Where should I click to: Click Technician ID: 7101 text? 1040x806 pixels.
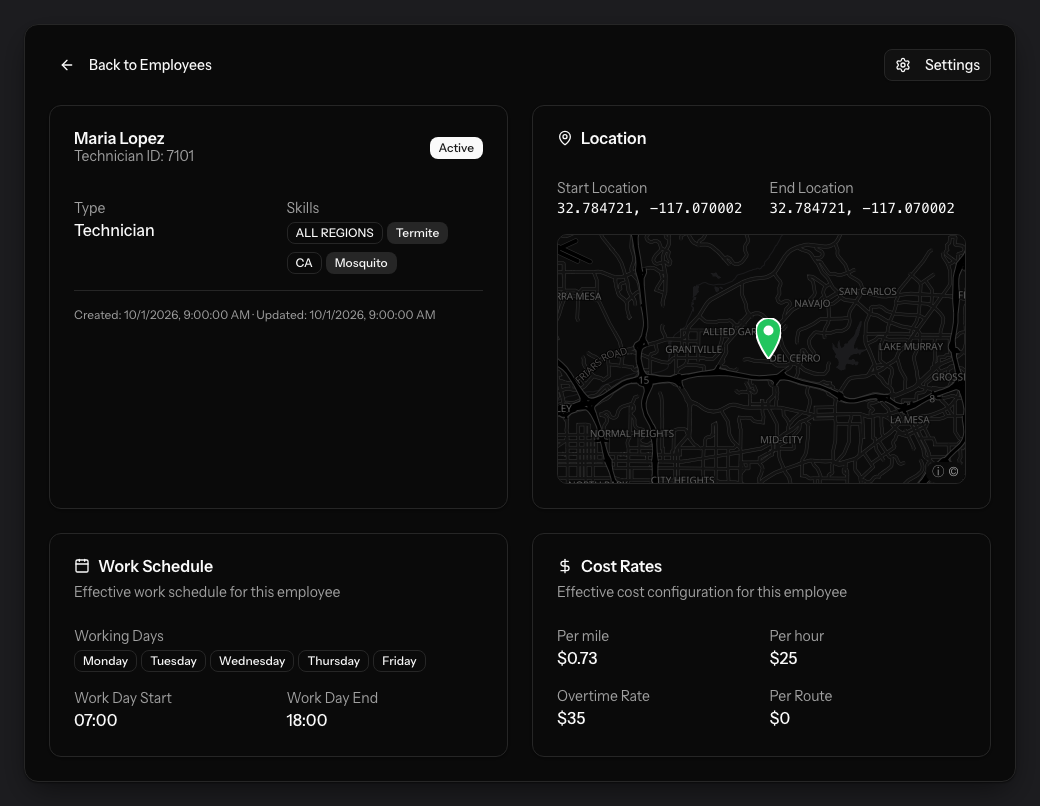134,156
